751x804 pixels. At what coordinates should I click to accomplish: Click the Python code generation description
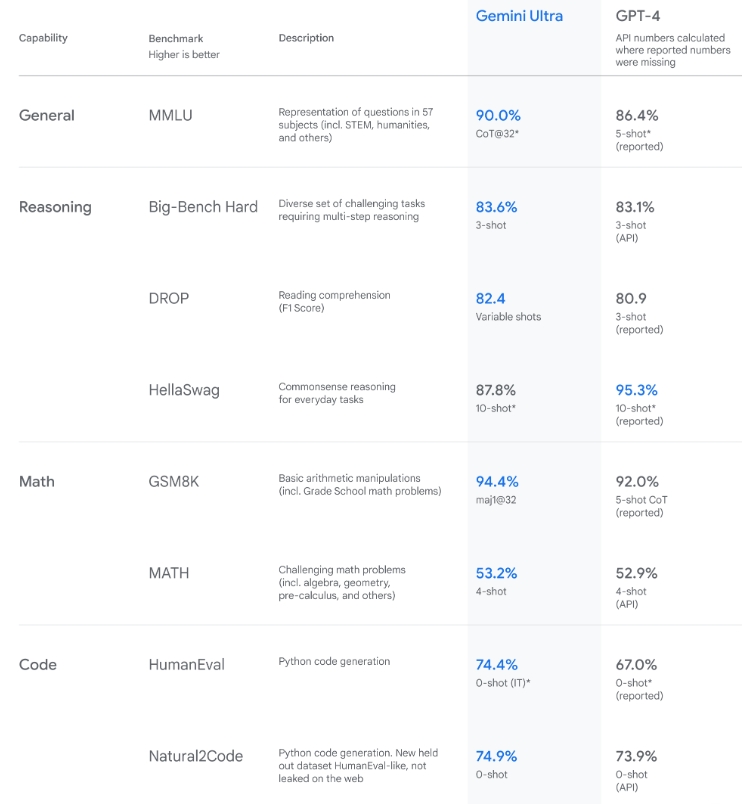point(334,661)
